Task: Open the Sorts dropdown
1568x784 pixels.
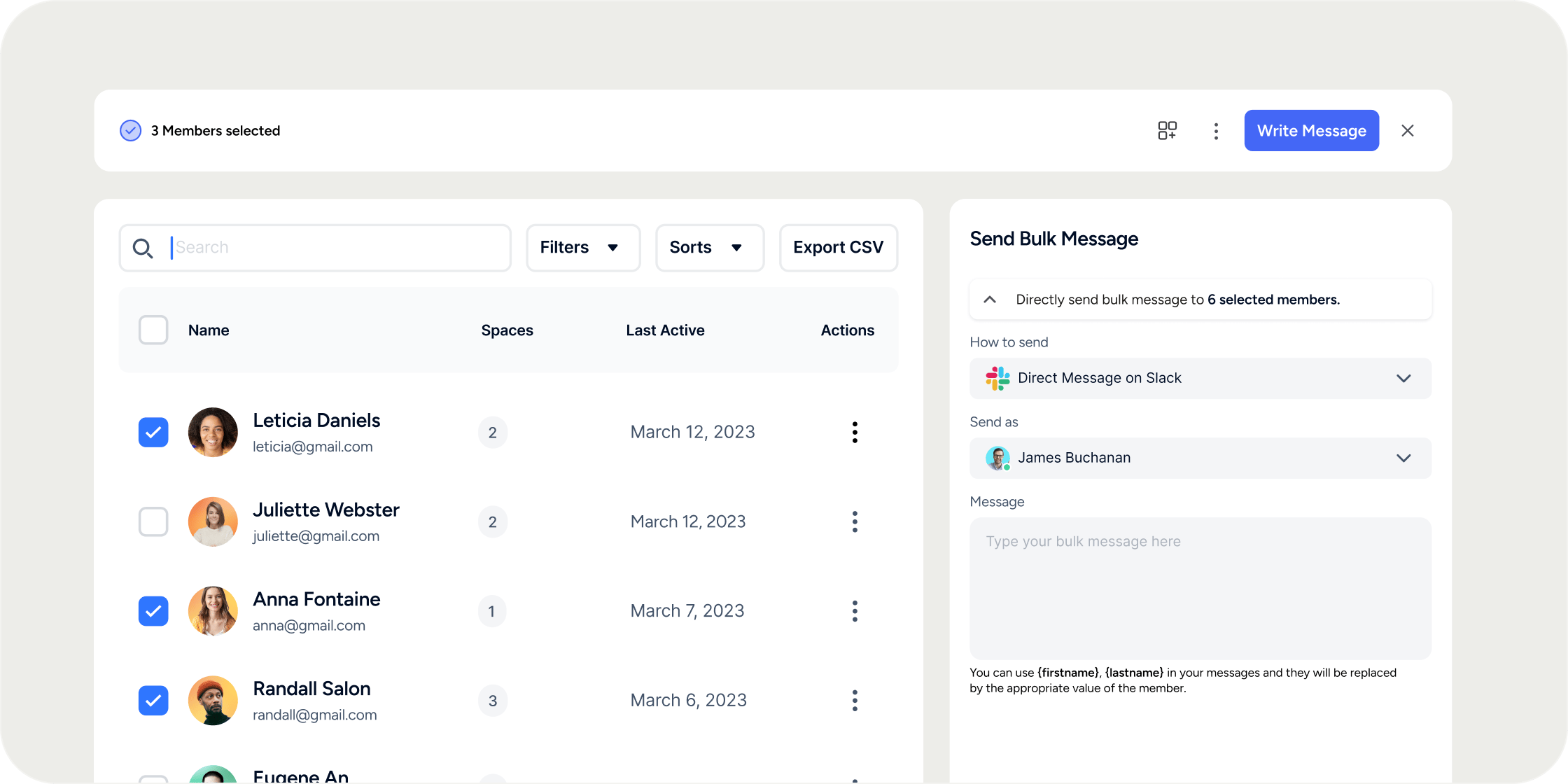Action: (710, 248)
